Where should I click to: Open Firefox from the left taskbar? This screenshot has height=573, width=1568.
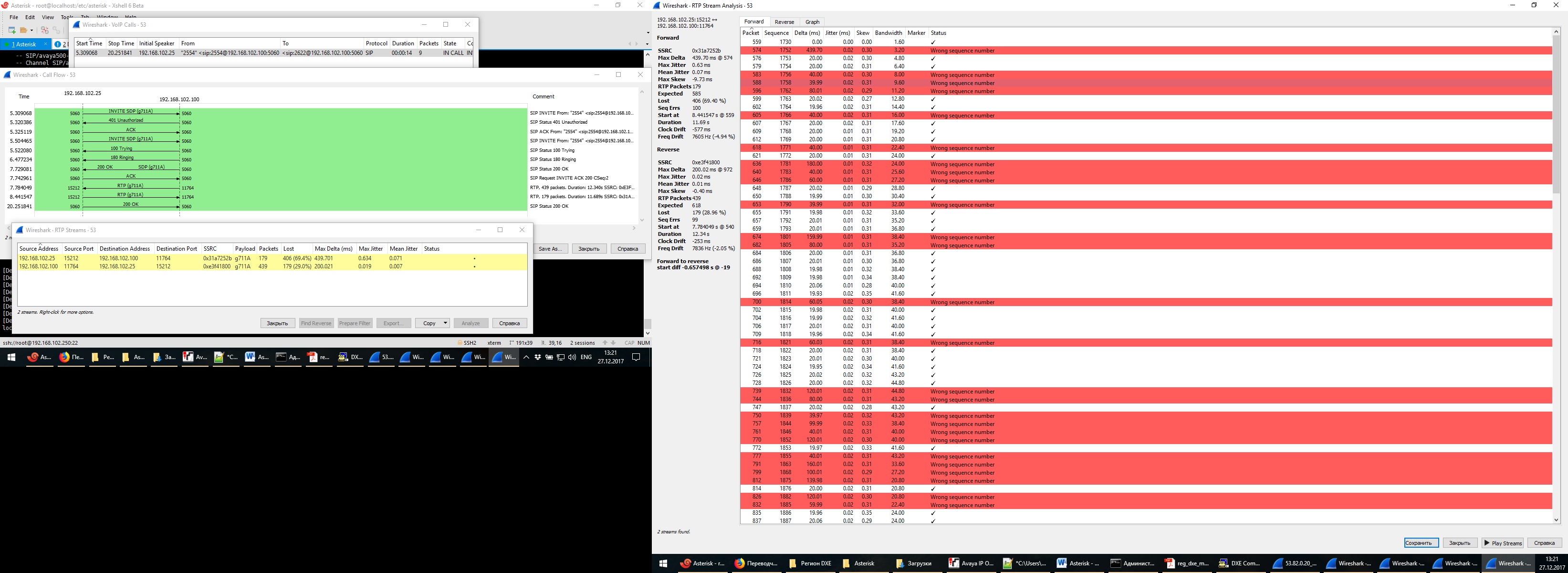[x=64, y=358]
